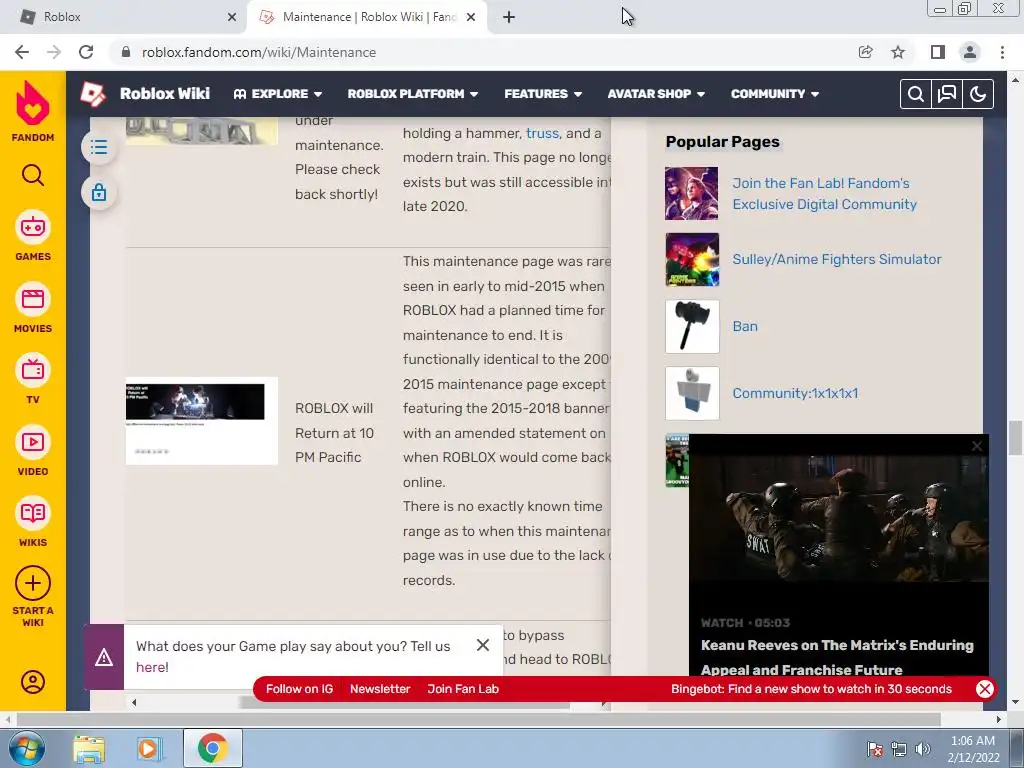The height and width of the screenshot is (768, 1024).
Task: Open the user profile icon in Fandom sidebar
Action: pyautogui.click(x=33, y=682)
